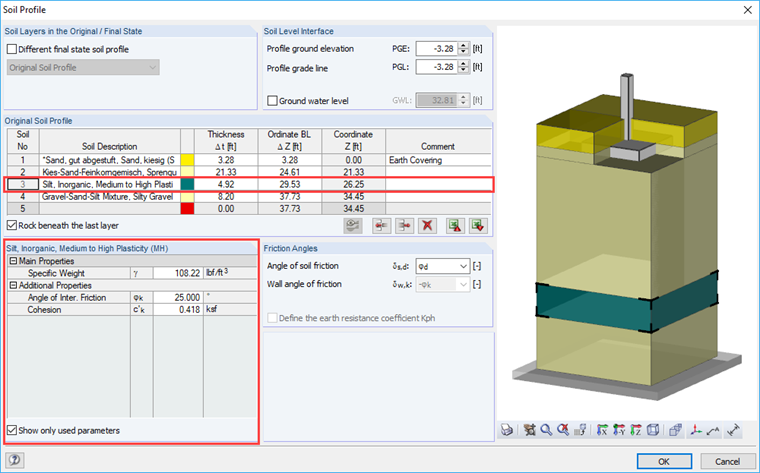Select the Gravel-Sand-Silt Mixture soil row
This screenshot has width=760, height=473.
(110, 196)
